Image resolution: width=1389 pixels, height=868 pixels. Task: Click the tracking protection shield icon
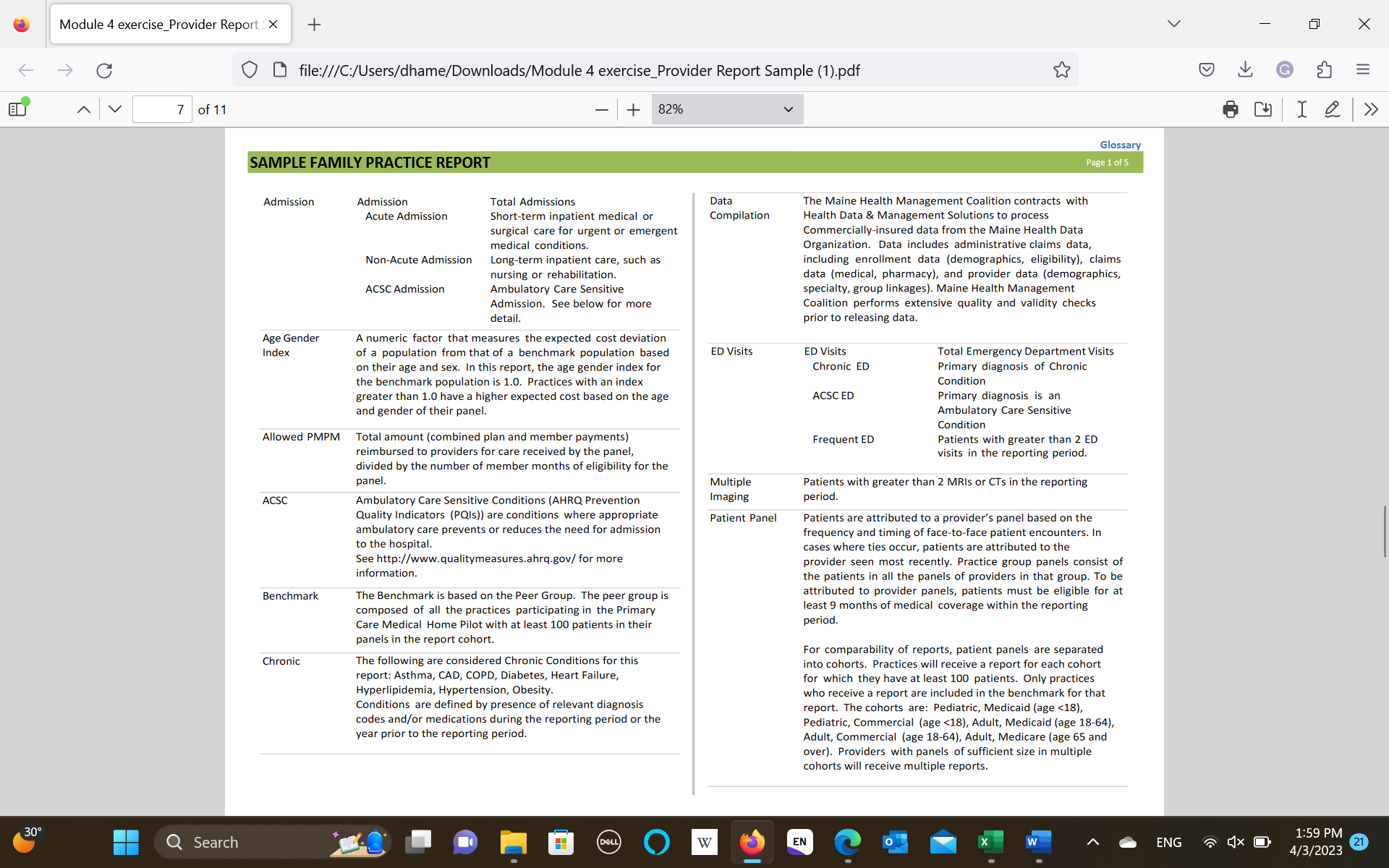pos(250,69)
